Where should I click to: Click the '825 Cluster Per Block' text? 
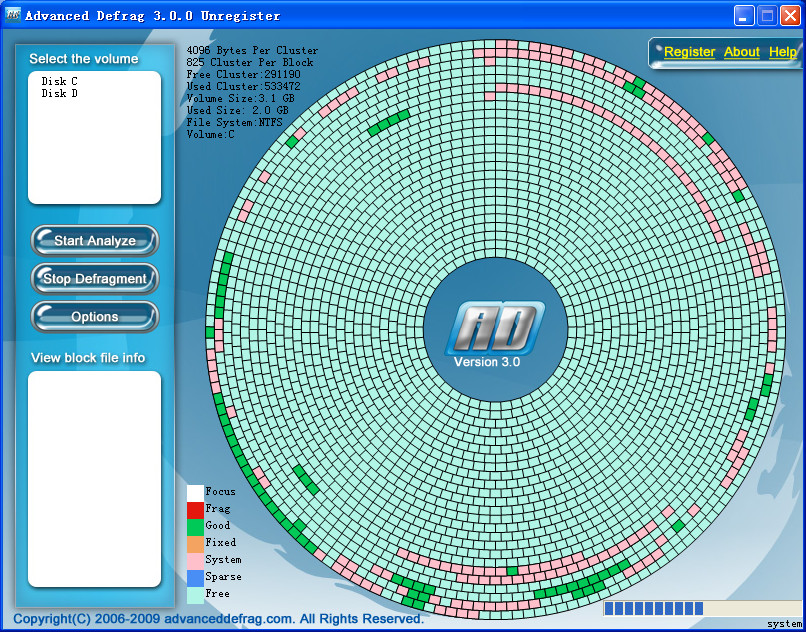(249, 62)
